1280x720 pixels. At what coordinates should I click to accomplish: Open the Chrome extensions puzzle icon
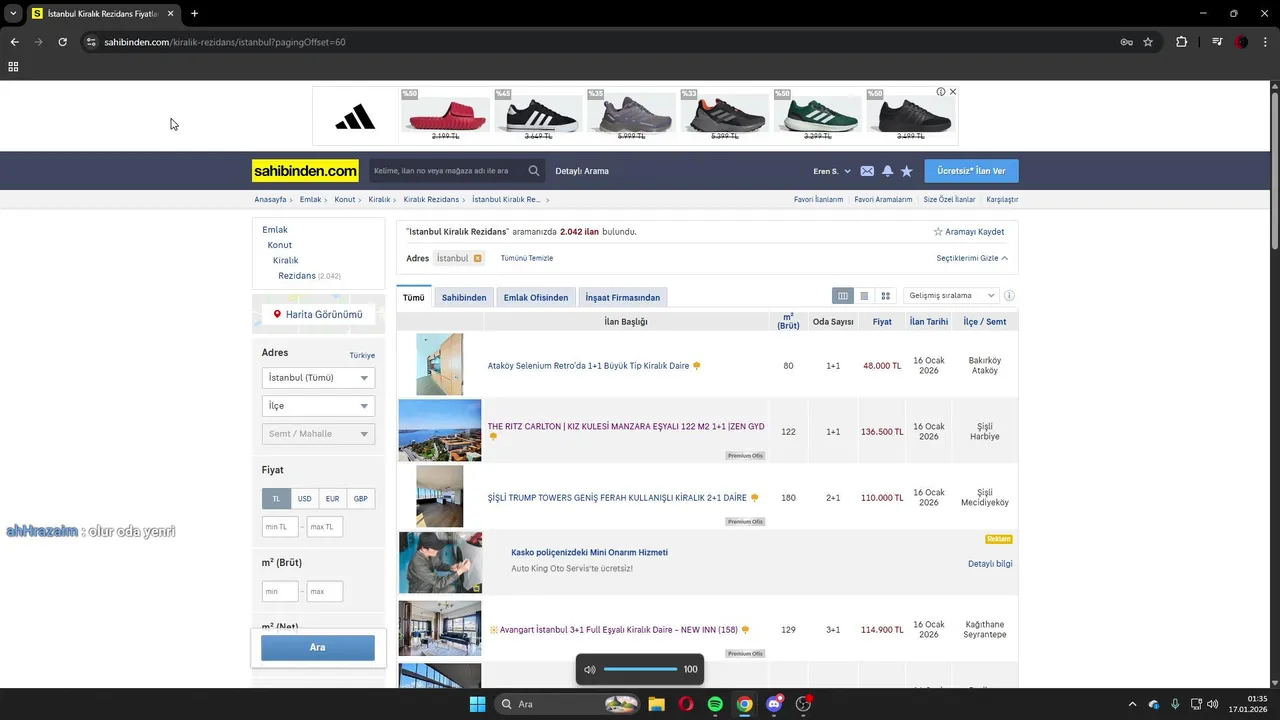click(x=1182, y=42)
